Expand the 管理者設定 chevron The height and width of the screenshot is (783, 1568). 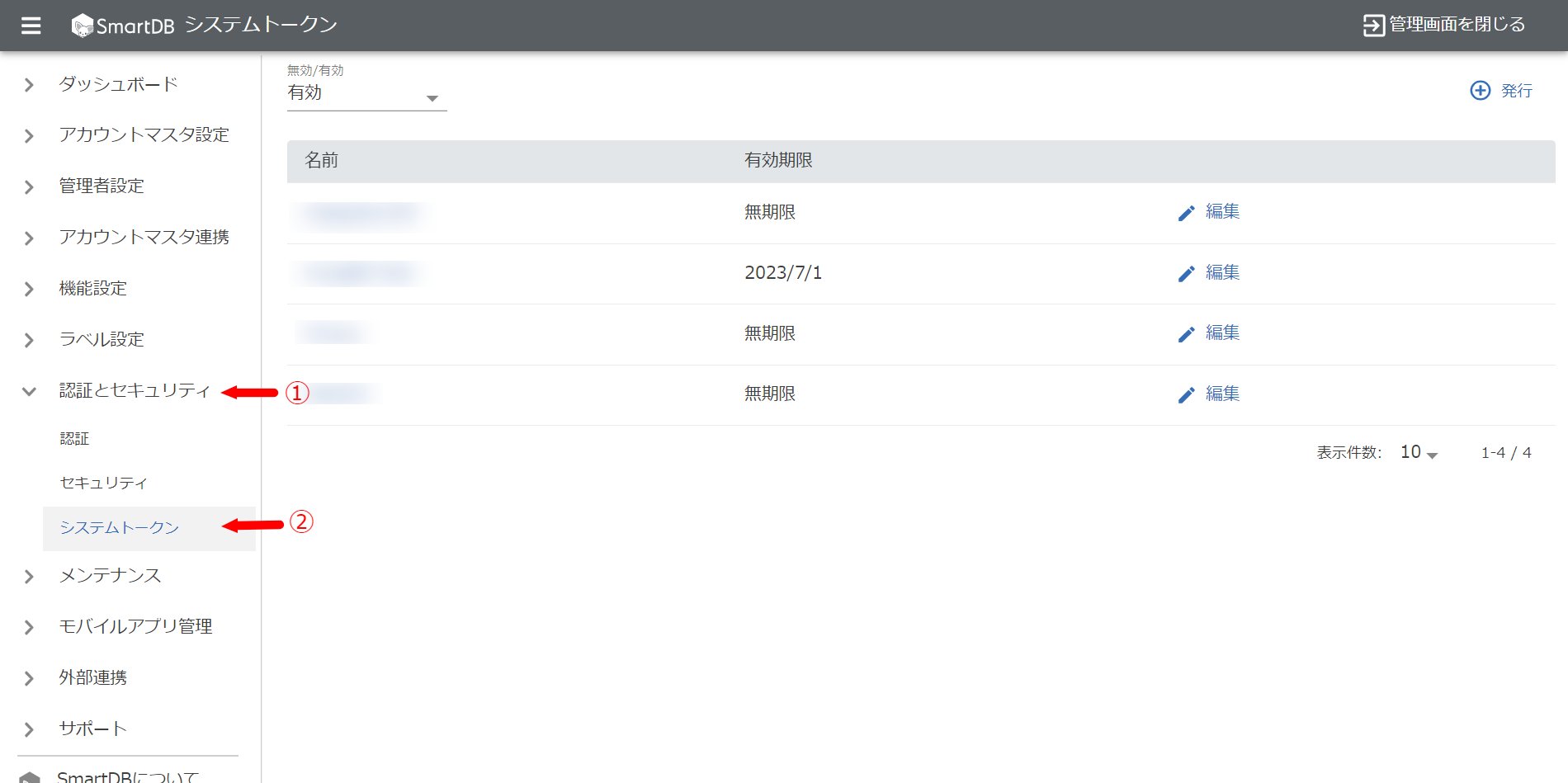point(29,187)
